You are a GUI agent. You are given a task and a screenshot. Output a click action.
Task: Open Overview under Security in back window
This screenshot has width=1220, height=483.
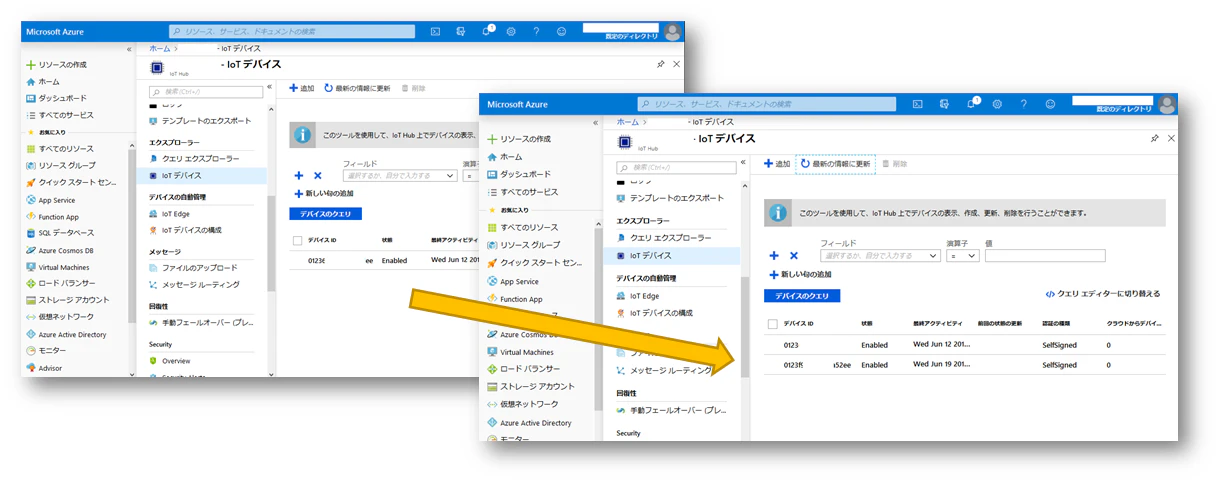169,360
